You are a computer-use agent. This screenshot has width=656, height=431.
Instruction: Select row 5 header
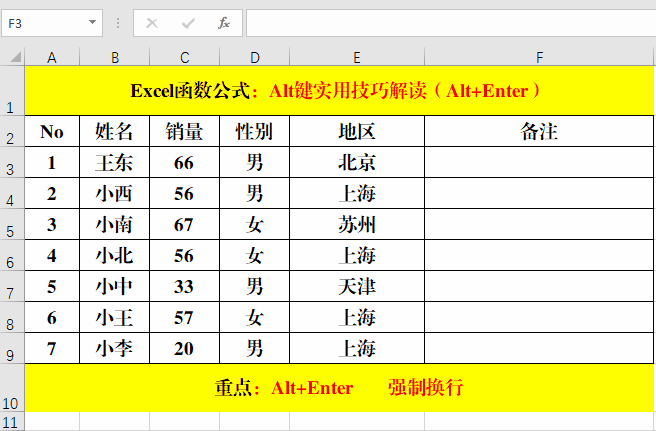[12, 224]
